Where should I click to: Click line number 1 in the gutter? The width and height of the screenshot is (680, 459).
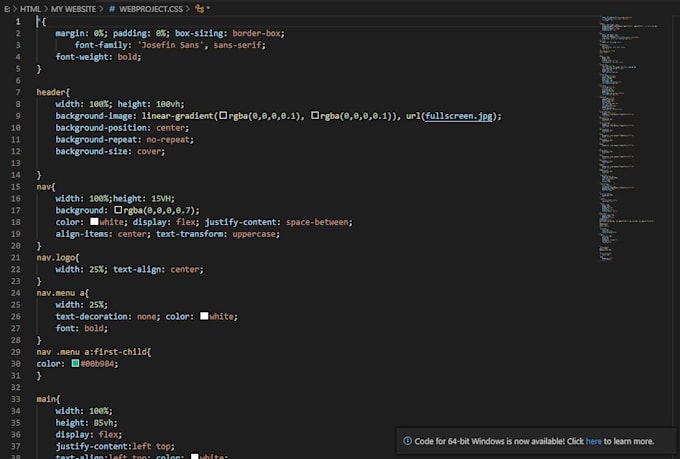point(18,21)
